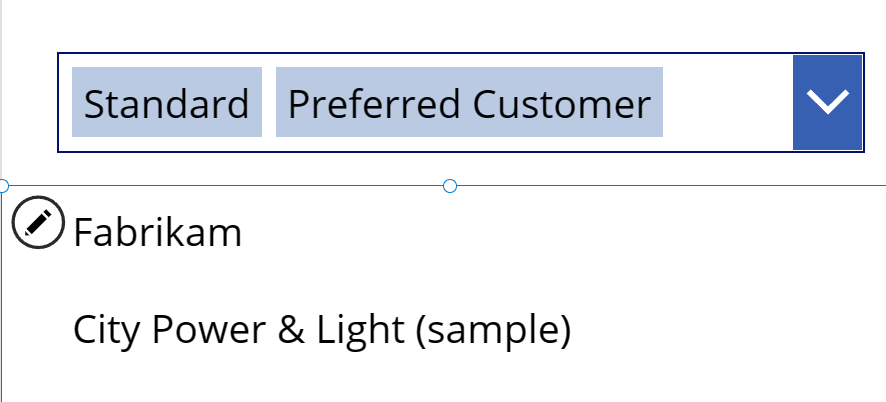The height and width of the screenshot is (402, 886).
Task: Select the Fabrikam account in the gallery
Action: click(158, 232)
